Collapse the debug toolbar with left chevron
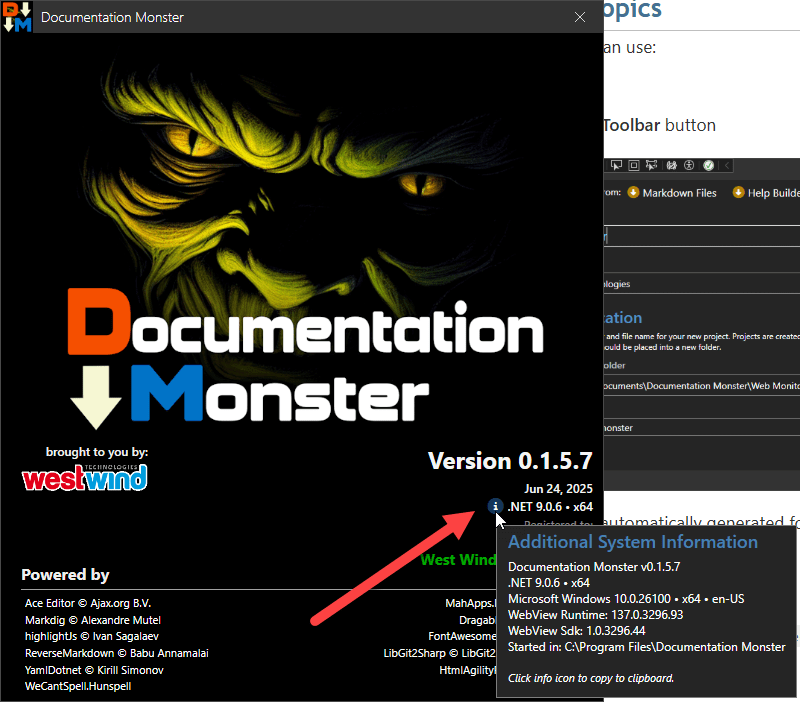Viewport: 800px width, 702px height. 727,165
